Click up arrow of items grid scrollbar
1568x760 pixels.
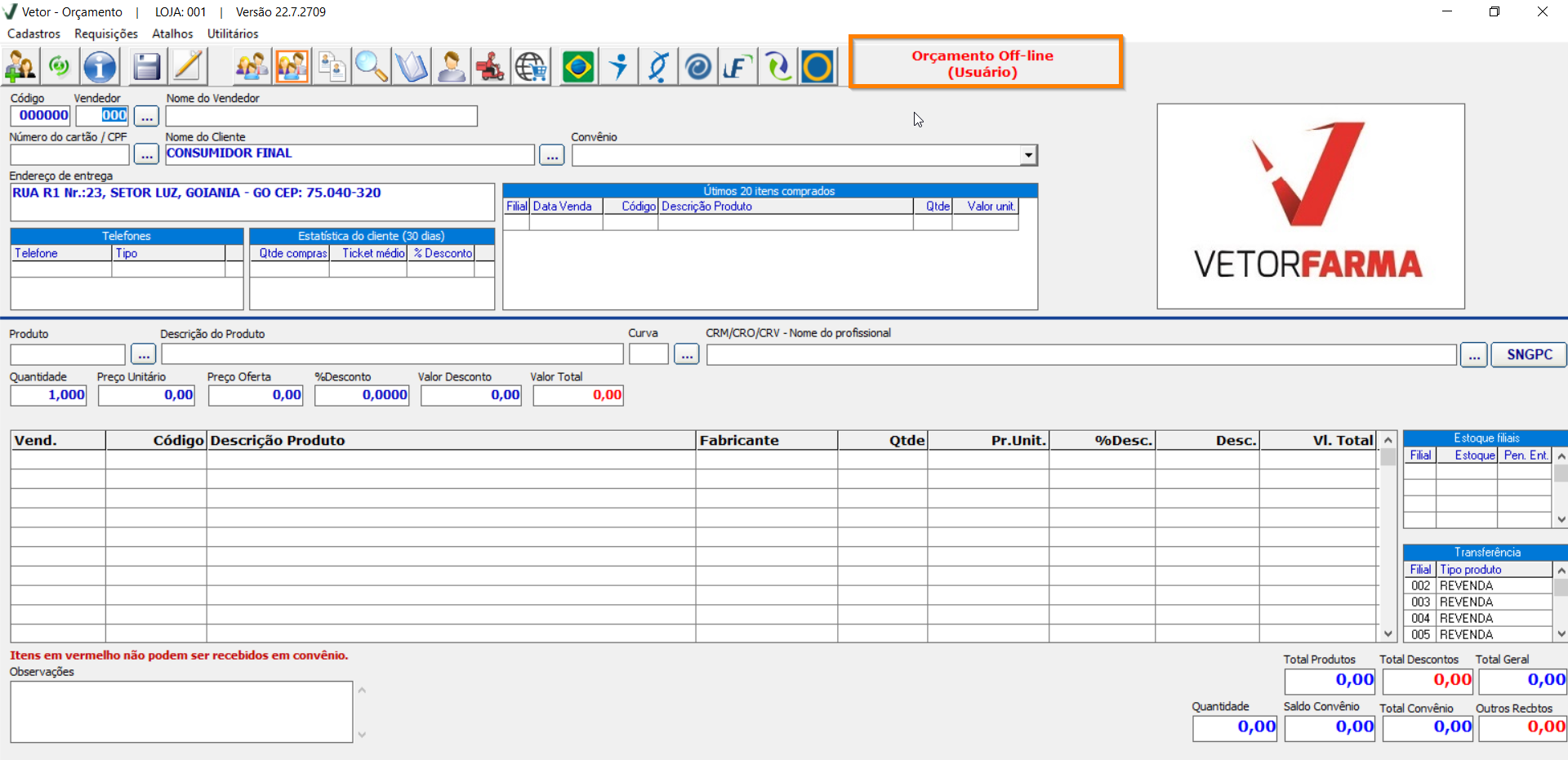click(x=1388, y=440)
